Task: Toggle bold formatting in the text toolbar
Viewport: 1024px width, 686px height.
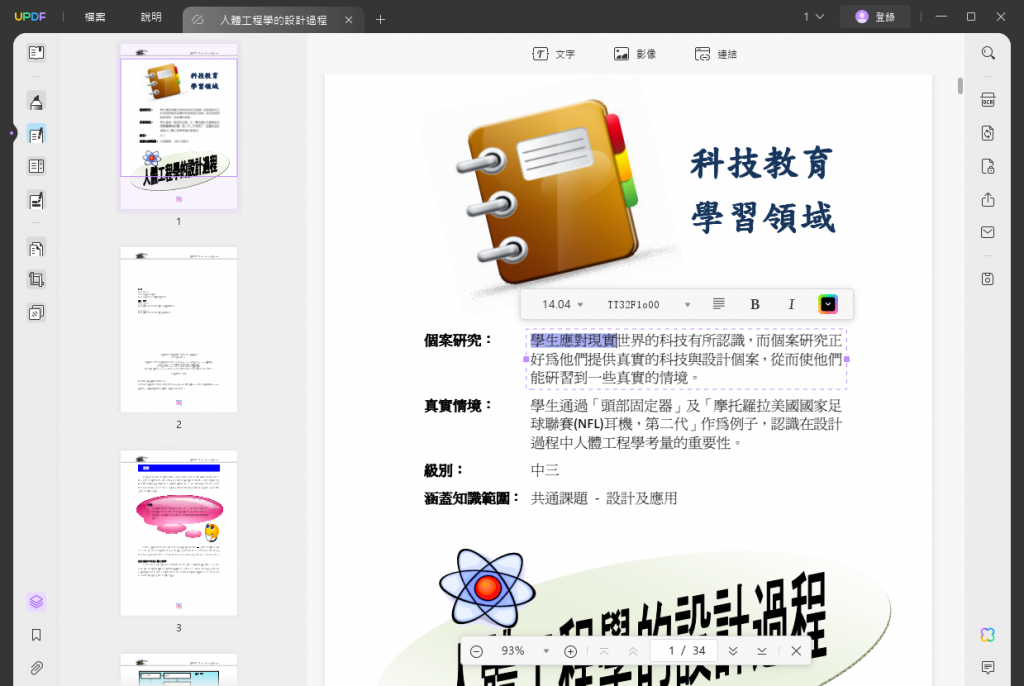Action: point(755,303)
